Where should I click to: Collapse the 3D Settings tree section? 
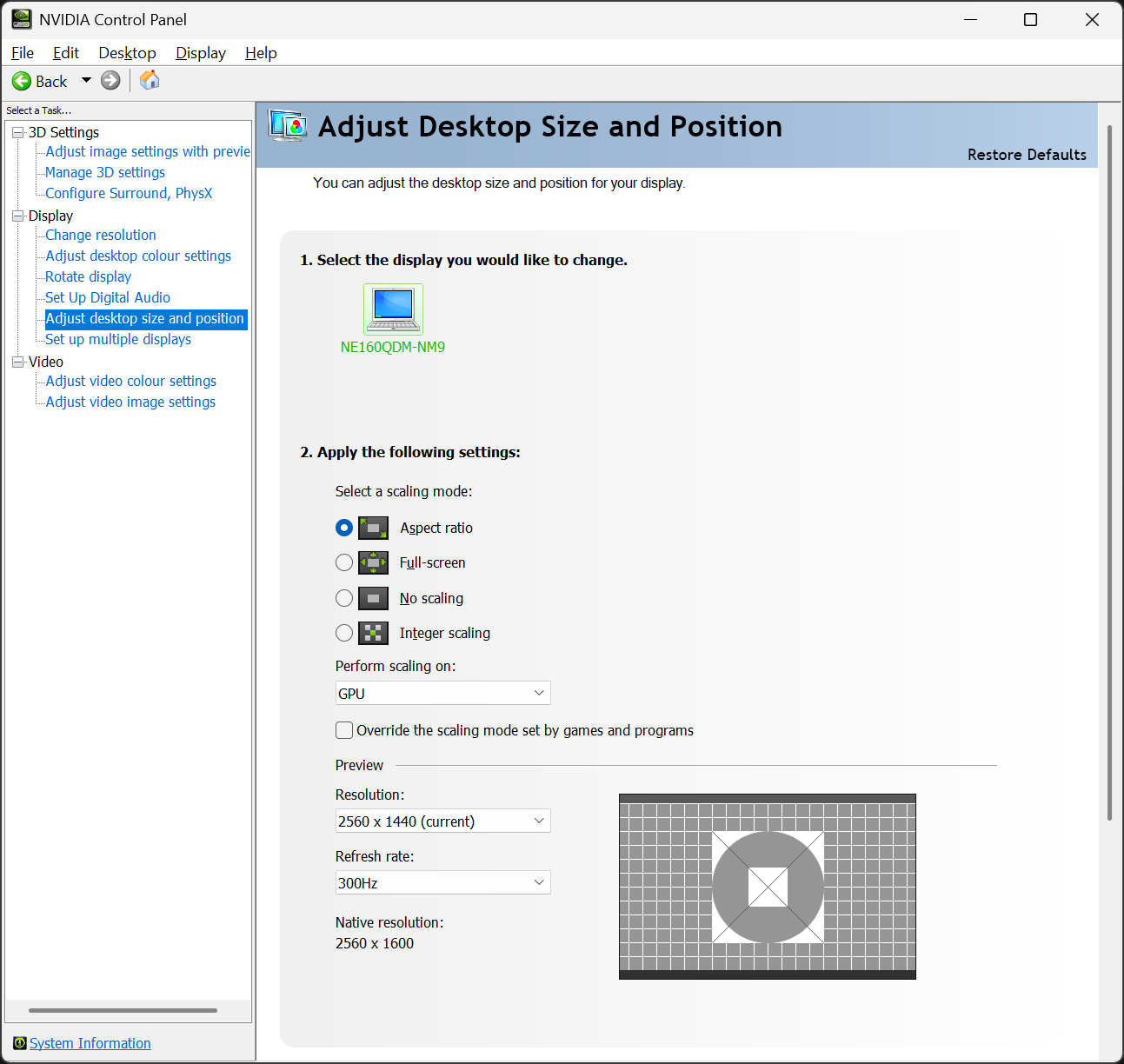pyautogui.click(x=17, y=132)
